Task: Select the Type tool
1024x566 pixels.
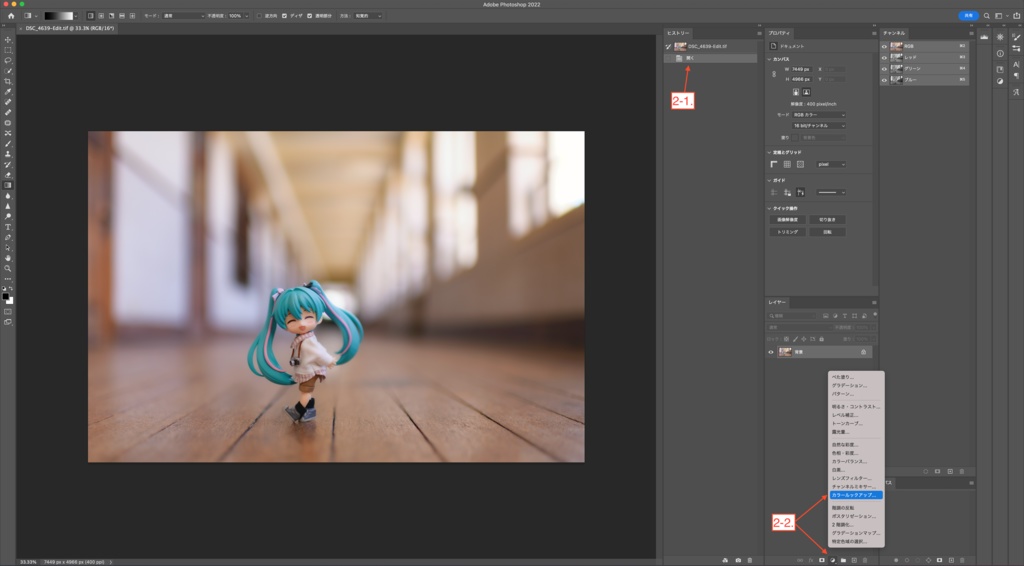Action: click(x=8, y=227)
